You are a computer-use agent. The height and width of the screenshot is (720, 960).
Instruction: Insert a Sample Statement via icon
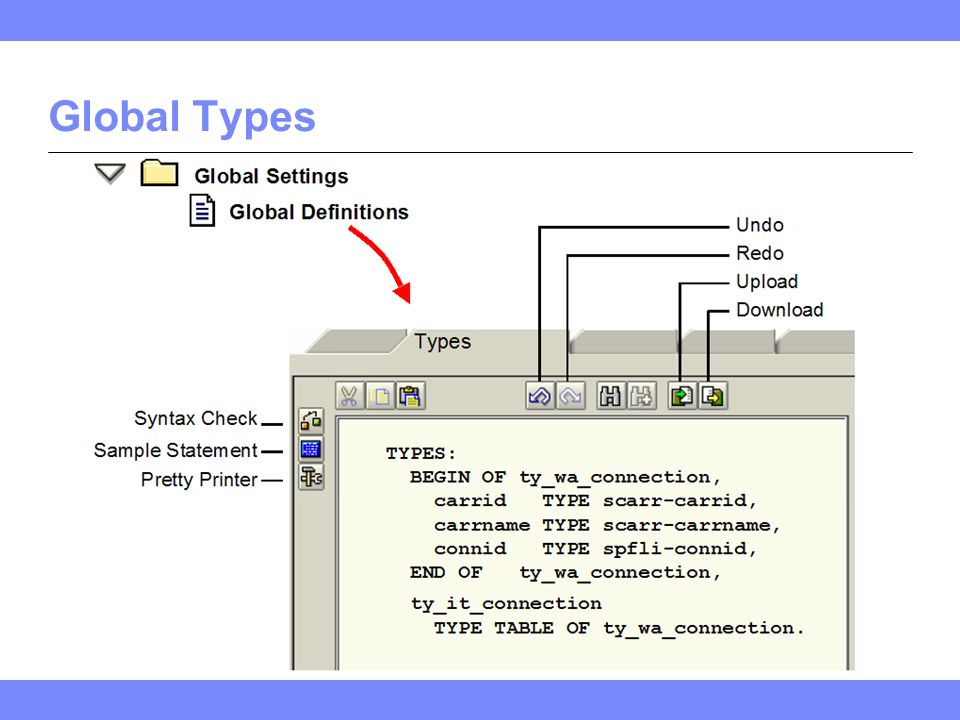[311, 449]
